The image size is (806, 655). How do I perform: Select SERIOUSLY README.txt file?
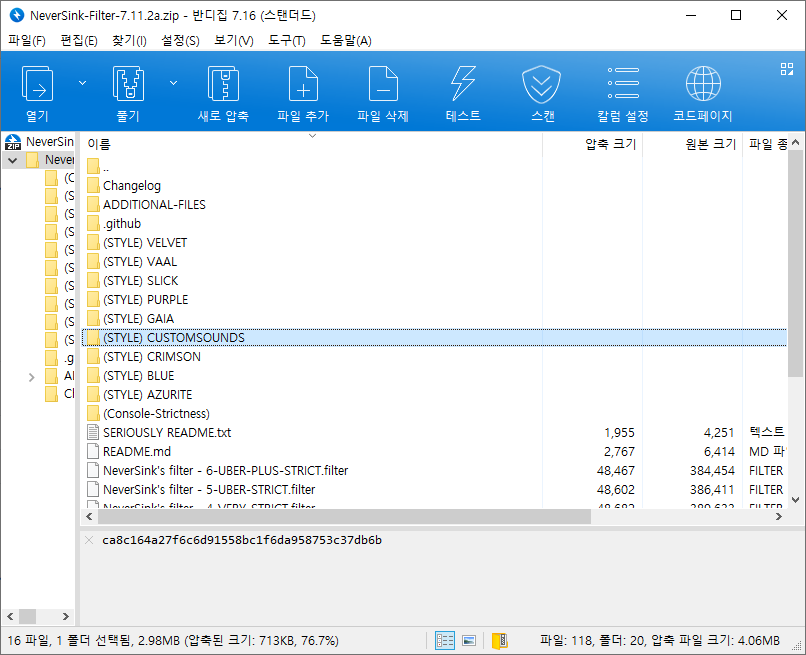(434, 433)
